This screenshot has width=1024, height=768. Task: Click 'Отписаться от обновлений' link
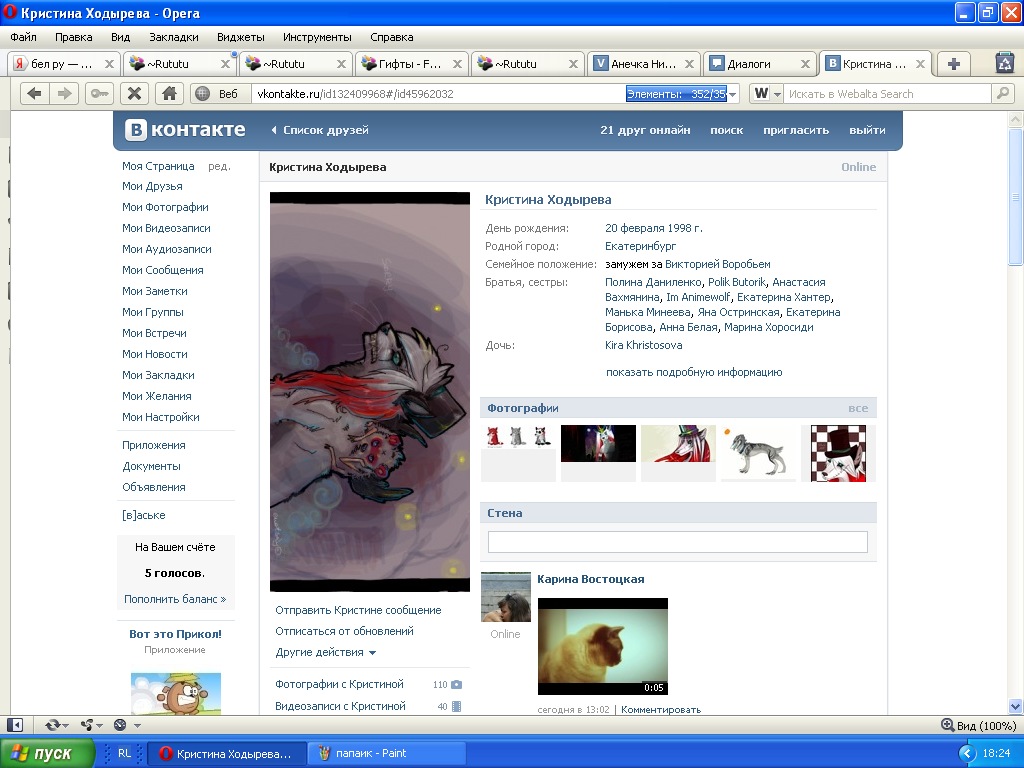tap(344, 632)
